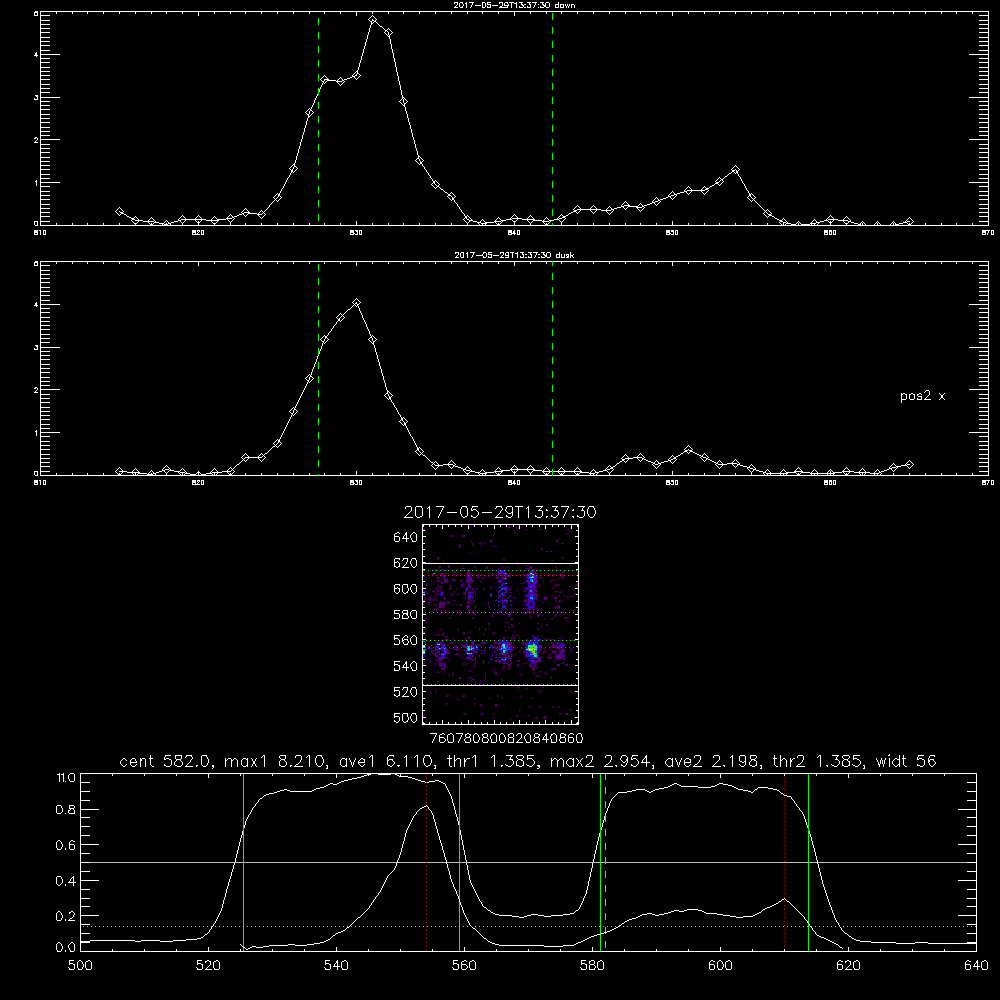Viewport: 1000px width, 1000px height.
Task: Select the spectral image thumbnail
Action: click(x=501, y=624)
